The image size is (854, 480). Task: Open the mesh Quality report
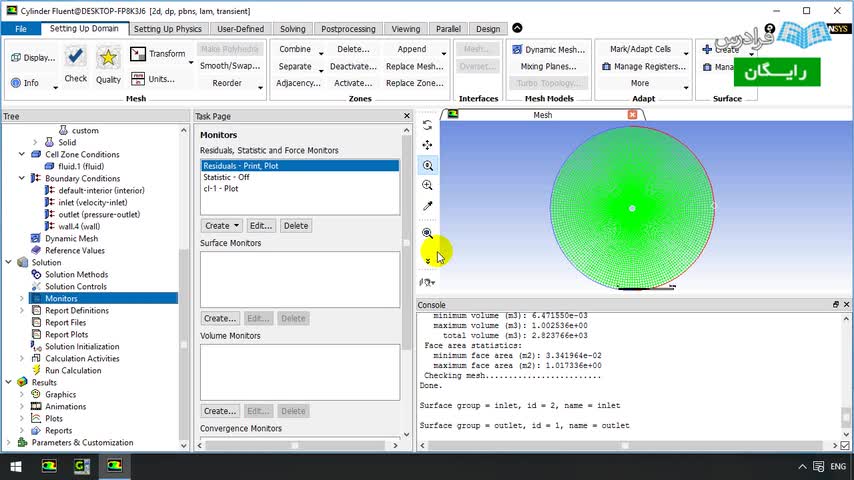tap(108, 65)
